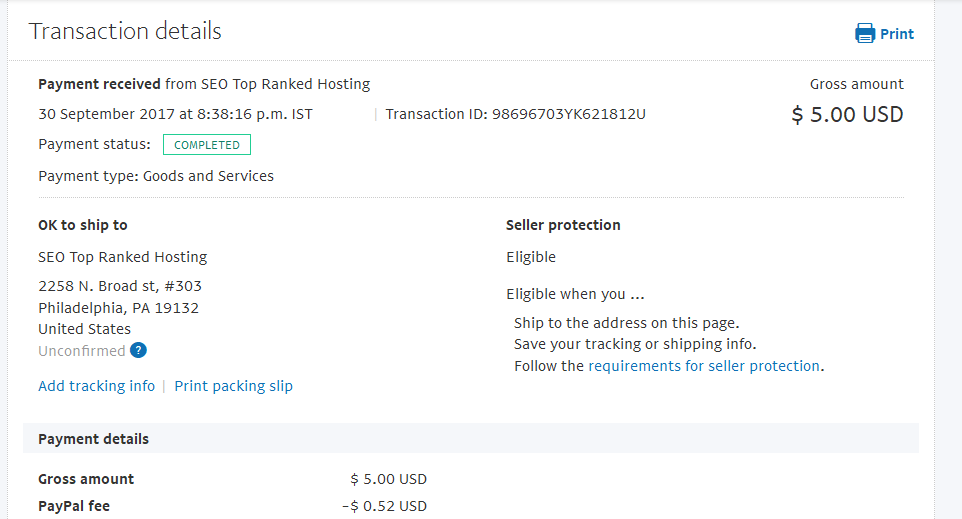Click the Philadelphia, PA 19132 address line
Viewport: 962px width, 519px height.
click(118, 308)
